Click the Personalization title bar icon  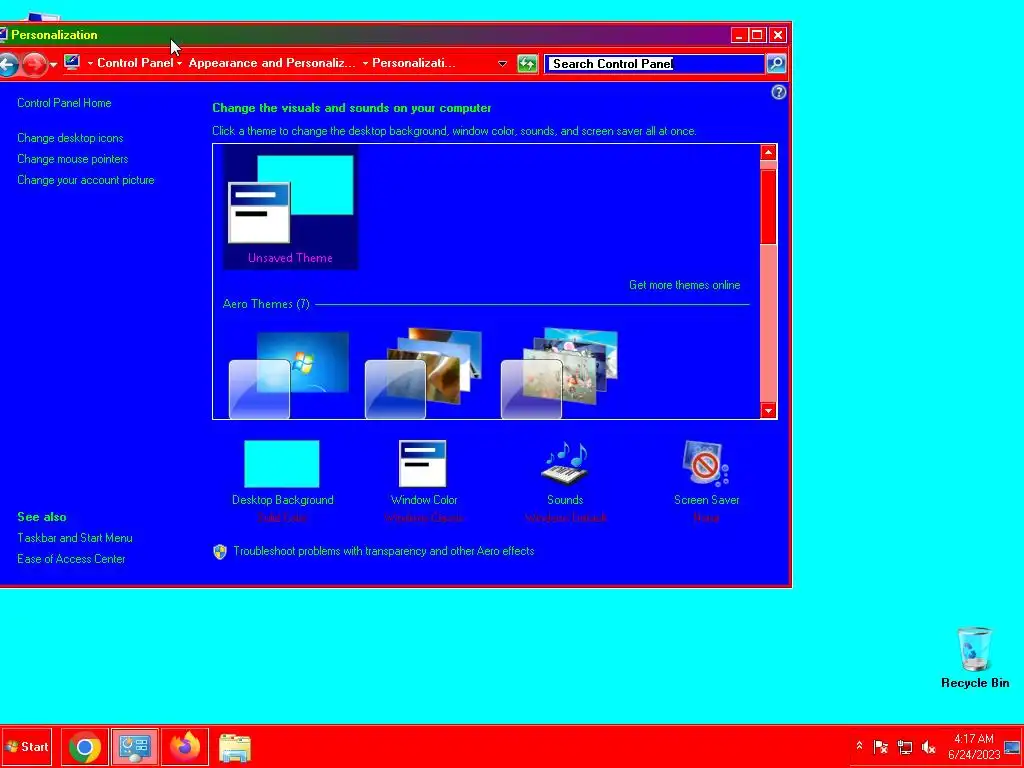[3, 35]
